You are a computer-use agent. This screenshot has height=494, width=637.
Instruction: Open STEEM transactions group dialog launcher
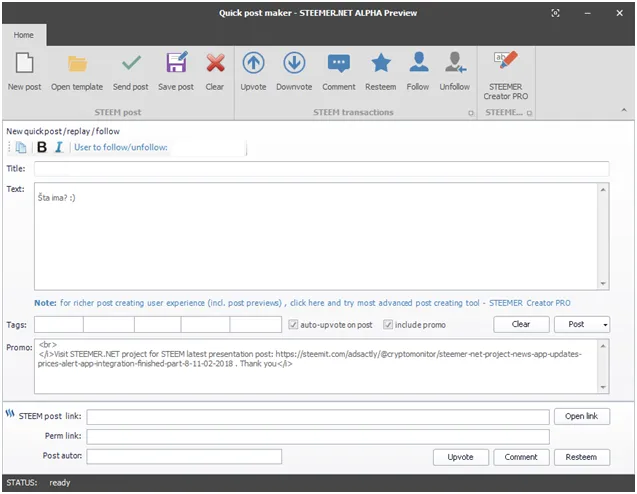(470, 113)
